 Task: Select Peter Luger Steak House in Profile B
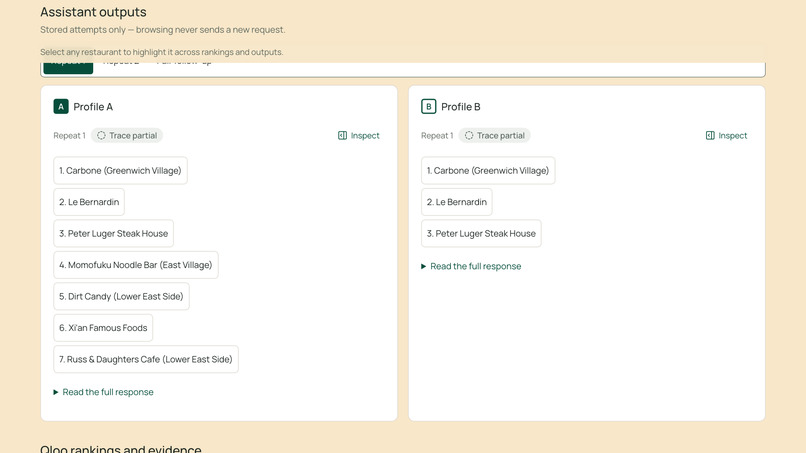tap(481, 233)
